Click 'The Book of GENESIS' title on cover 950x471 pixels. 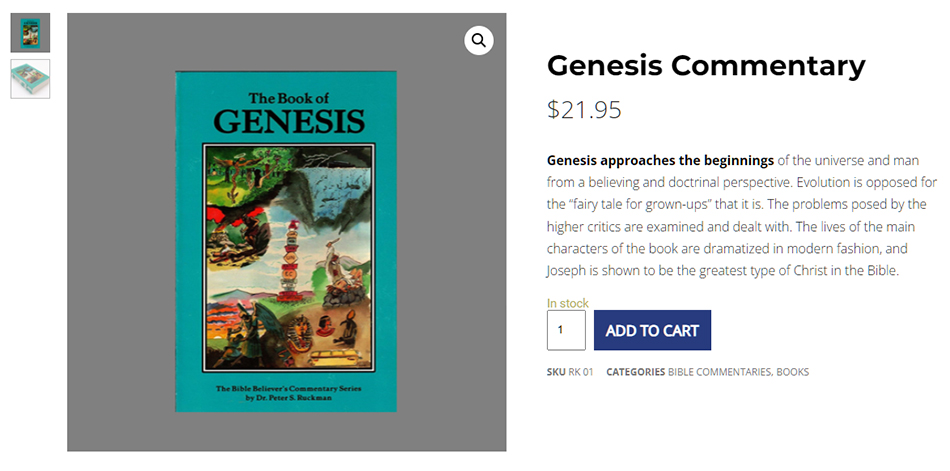[x=289, y=113]
